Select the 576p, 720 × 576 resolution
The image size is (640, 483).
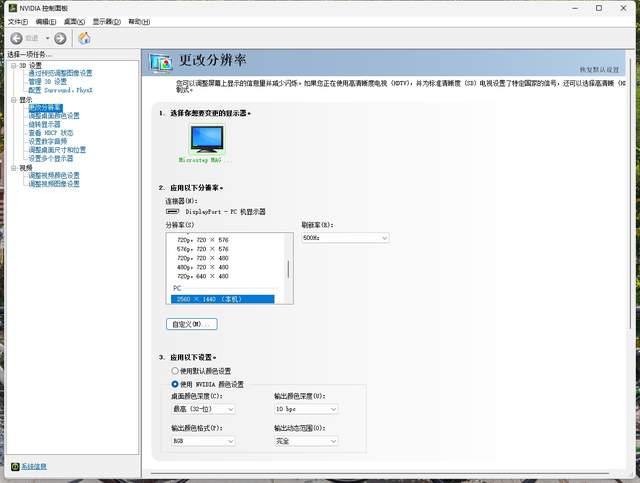(x=203, y=249)
